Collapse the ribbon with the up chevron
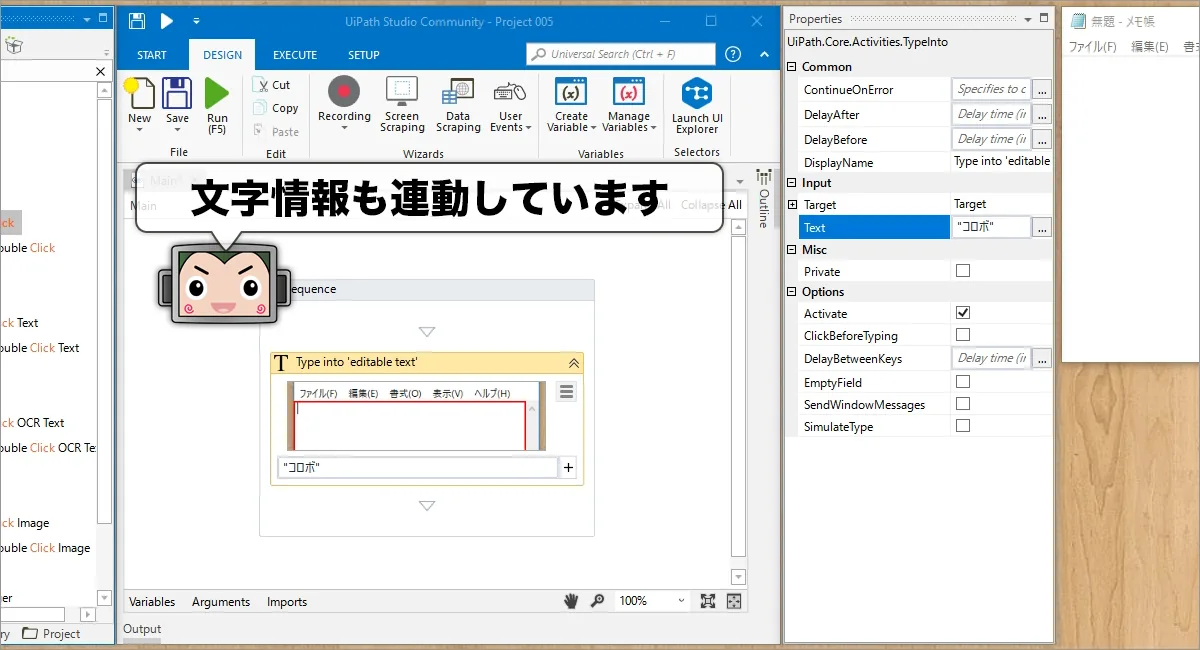The image size is (1200, 650). (x=762, y=54)
